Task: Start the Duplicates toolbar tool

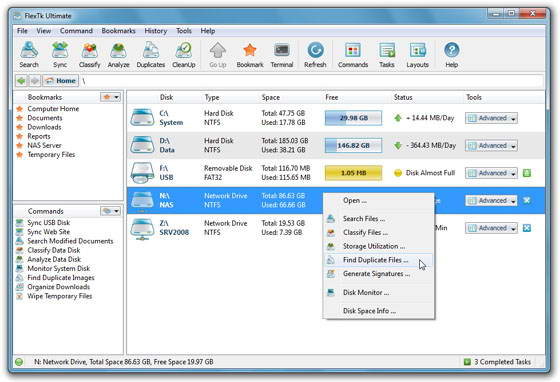Action: point(151,54)
